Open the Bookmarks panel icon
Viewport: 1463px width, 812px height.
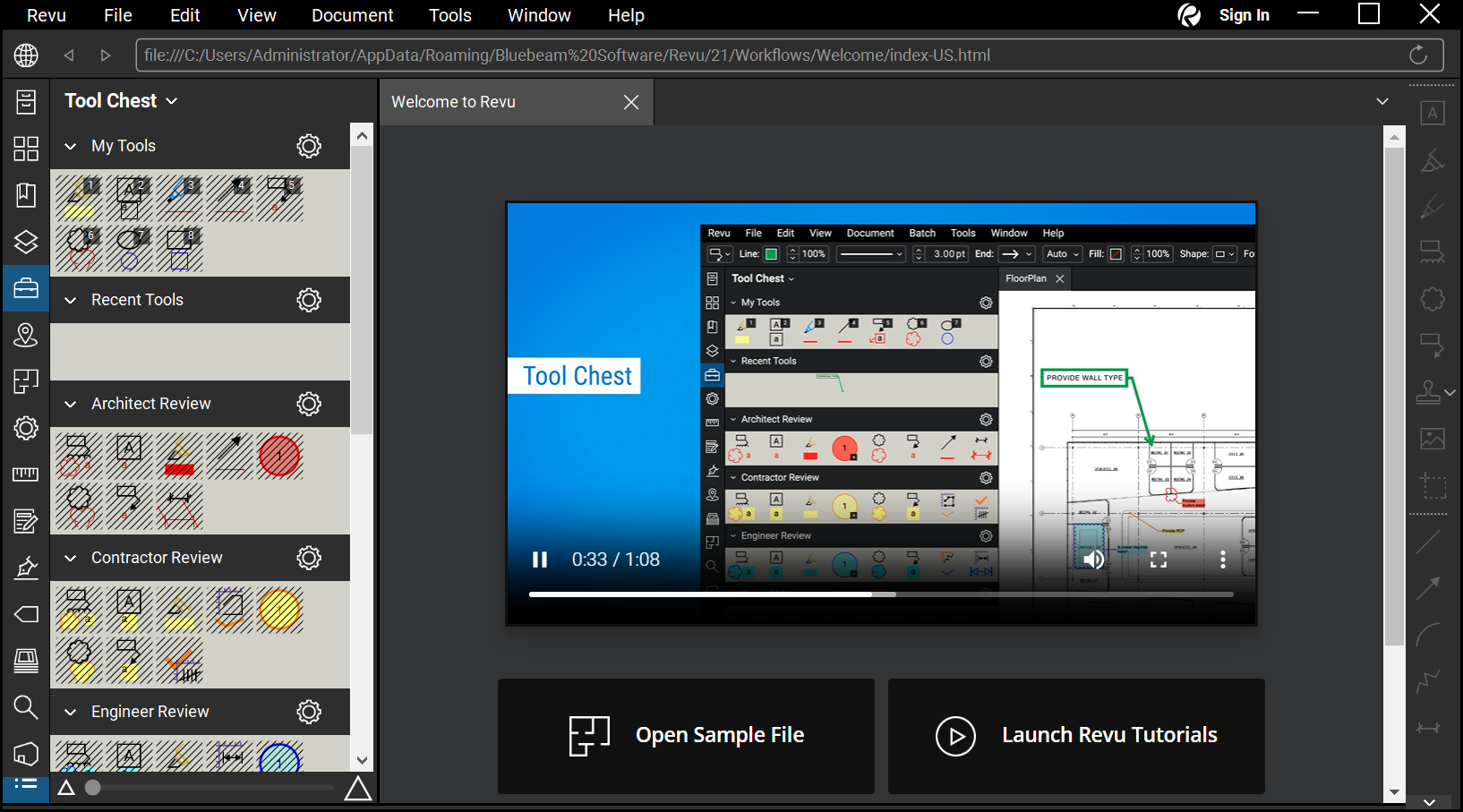point(26,195)
